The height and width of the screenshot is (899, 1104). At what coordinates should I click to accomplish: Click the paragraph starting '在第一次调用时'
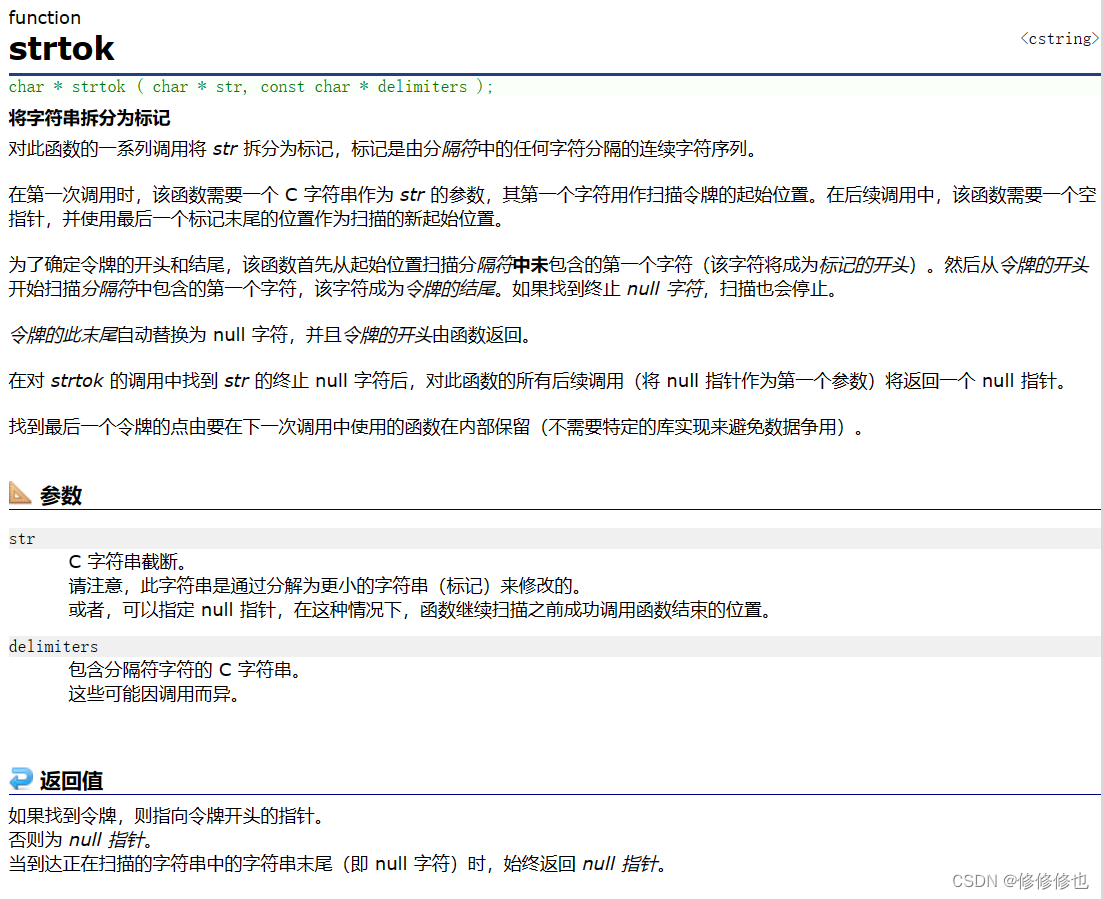pyautogui.click(x=553, y=206)
